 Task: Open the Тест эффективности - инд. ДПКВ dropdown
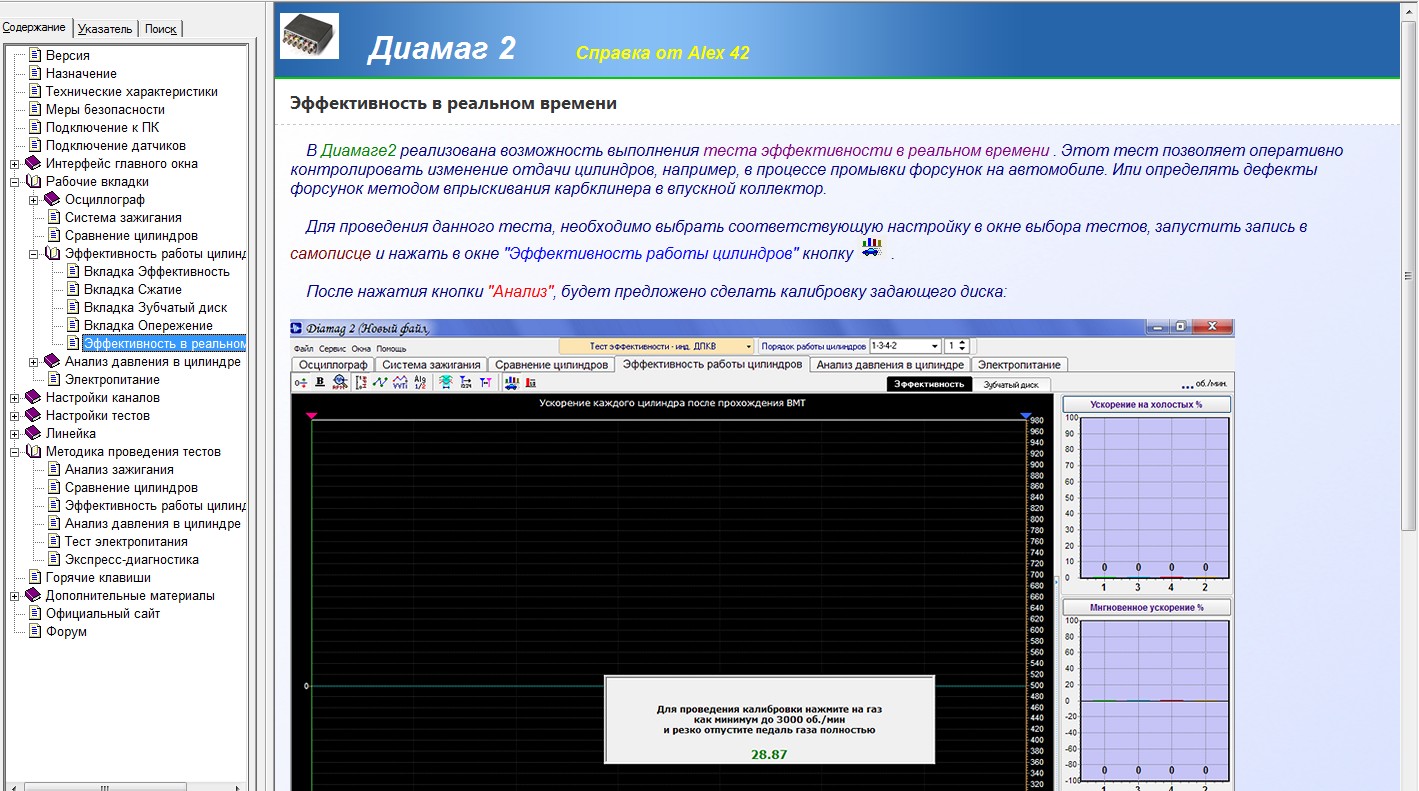(657, 346)
